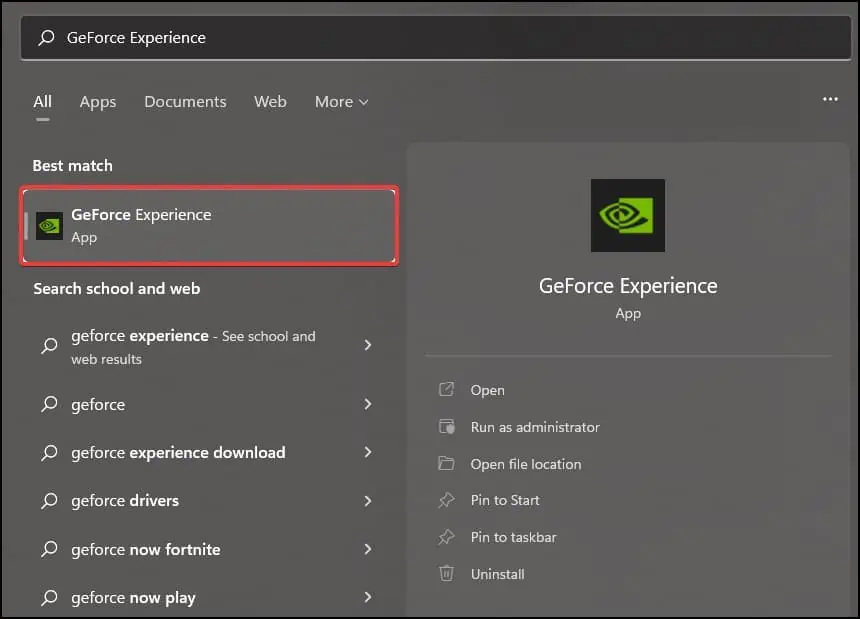The image size is (860, 619).
Task: Click the shield icon next to Run as administrator
Action: point(447,427)
